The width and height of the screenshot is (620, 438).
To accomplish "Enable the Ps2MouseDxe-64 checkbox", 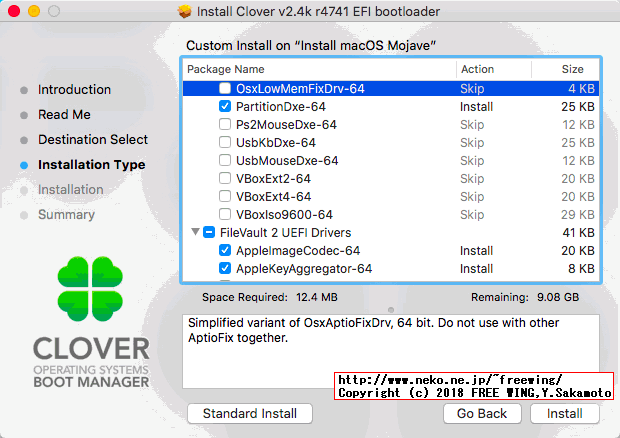I will click(225, 124).
